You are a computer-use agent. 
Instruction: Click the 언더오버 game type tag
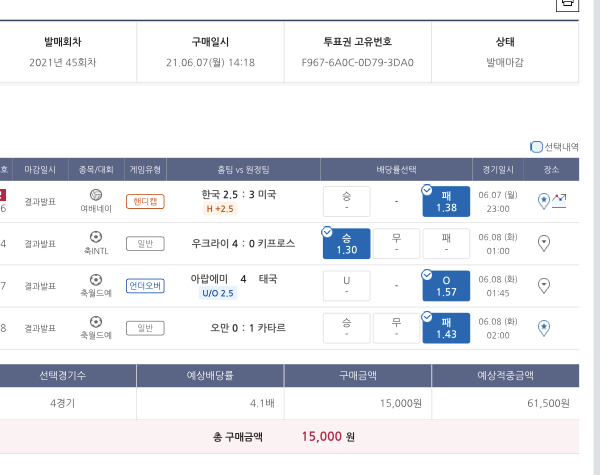pyautogui.click(x=145, y=285)
